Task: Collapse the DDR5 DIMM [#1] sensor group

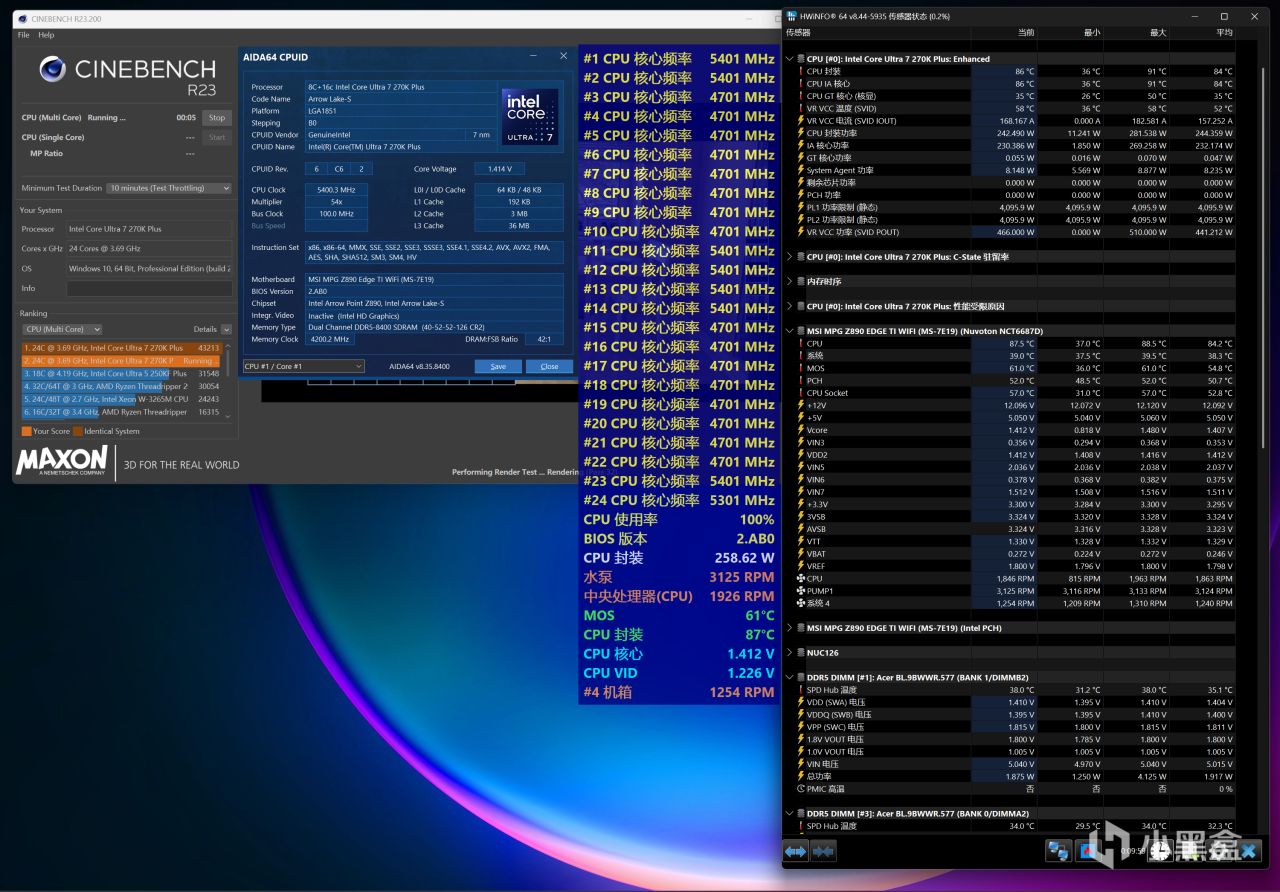Action: pos(790,677)
